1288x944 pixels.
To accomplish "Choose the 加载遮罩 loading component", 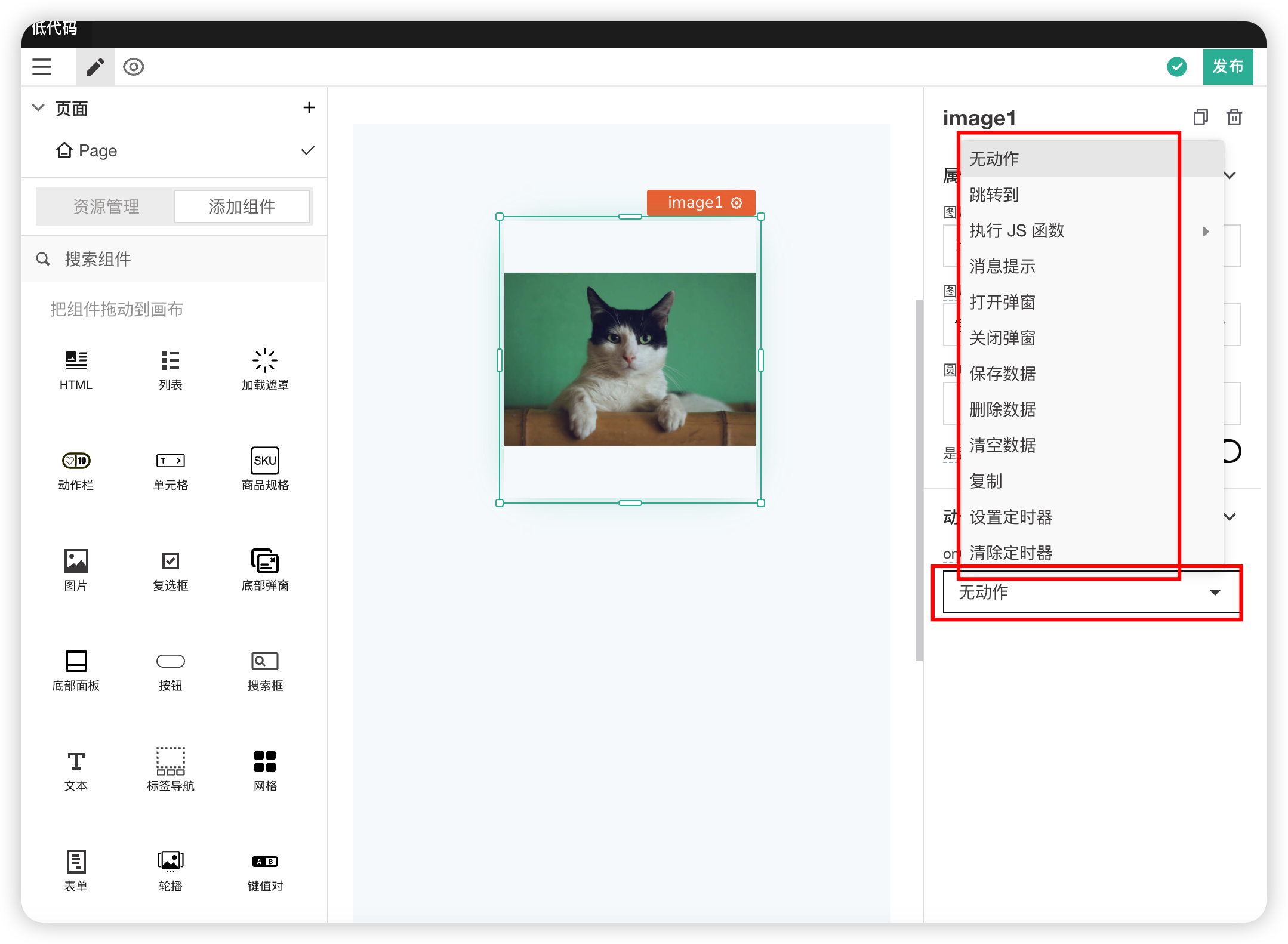I will click(265, 360).
